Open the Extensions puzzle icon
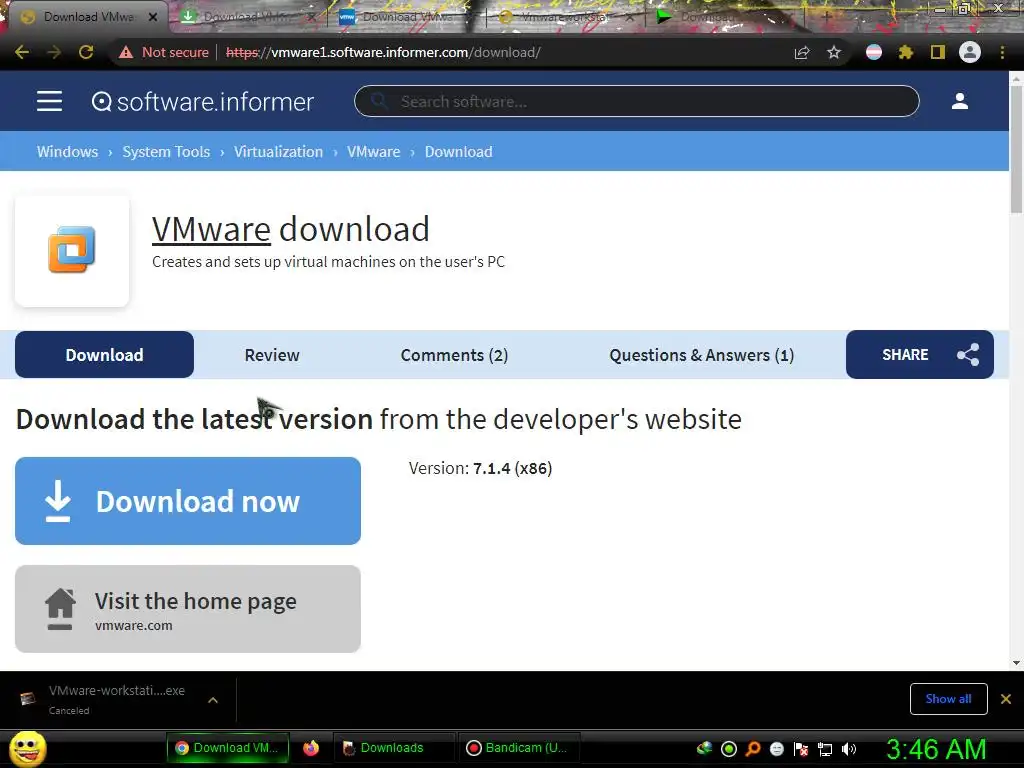Image resolution: width=1024 pixels, height=768 pixels. point(906,52)
